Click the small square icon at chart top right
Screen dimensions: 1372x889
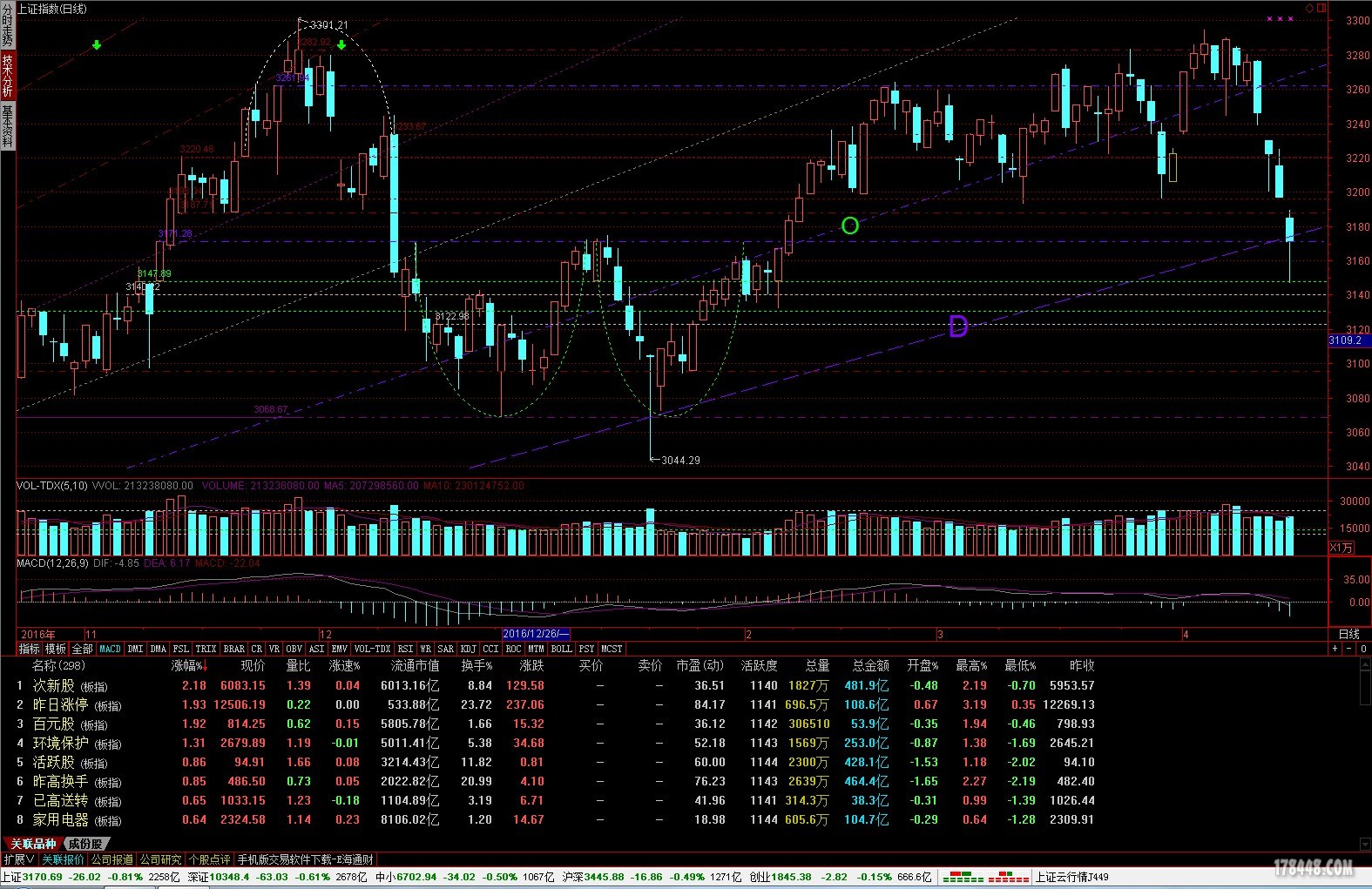(1321, 9)
